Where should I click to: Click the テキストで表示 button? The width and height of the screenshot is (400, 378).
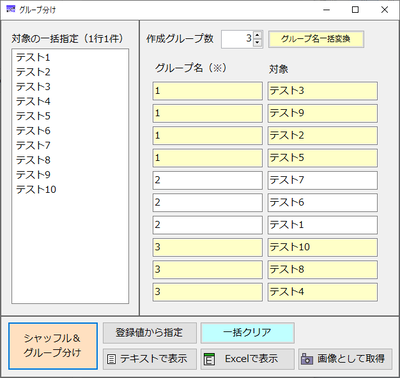tap(150, 359)
